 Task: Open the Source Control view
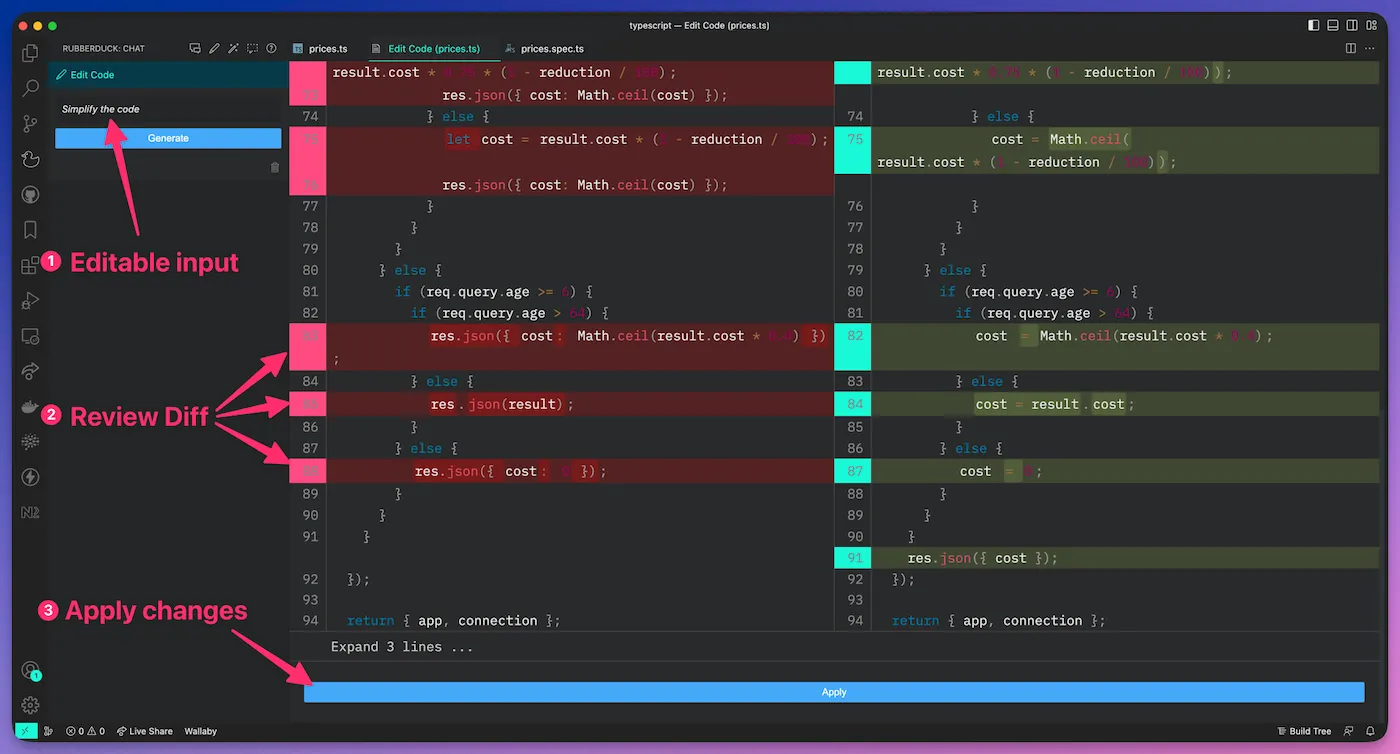click(x=30, y=124)
